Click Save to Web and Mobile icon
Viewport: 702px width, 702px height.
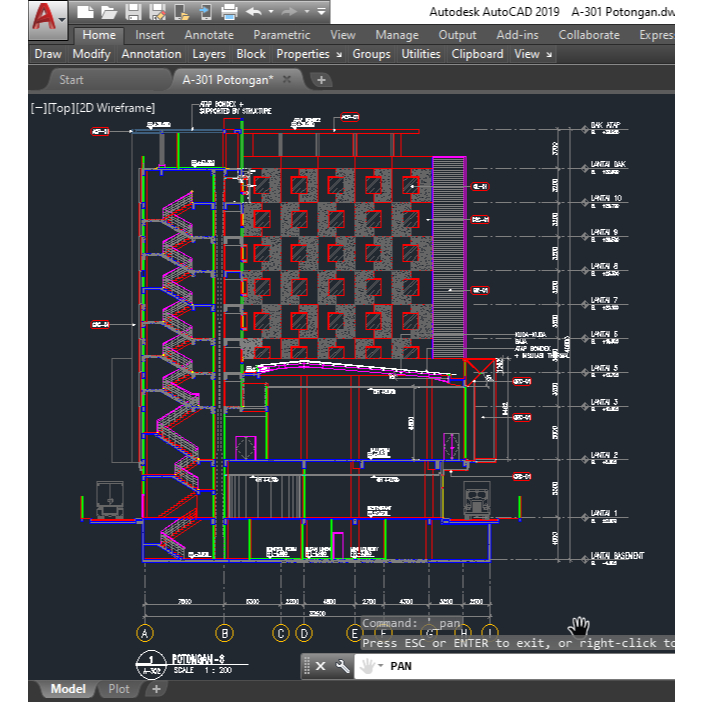205,12
